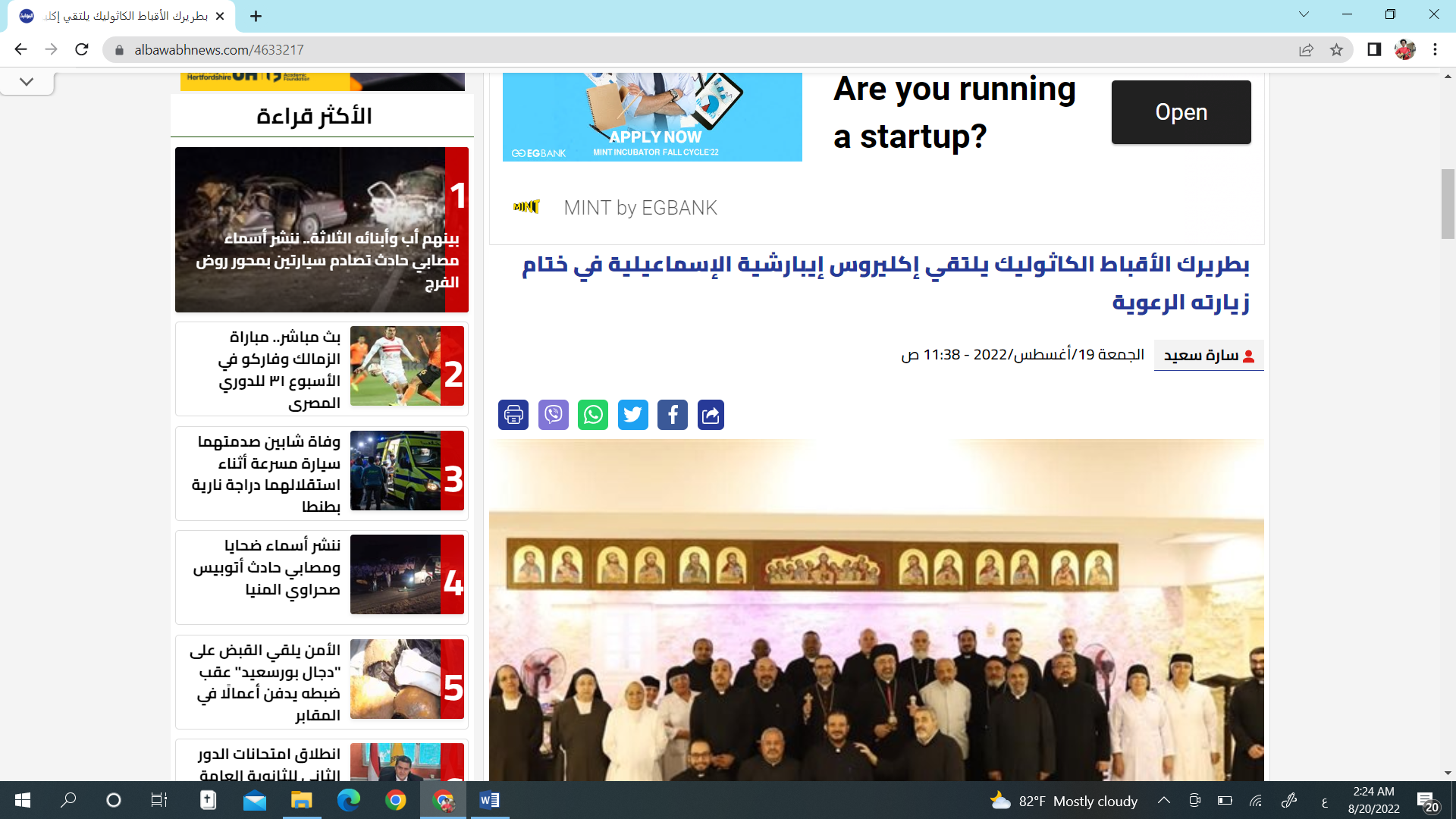This screenshot has height=819, width=1456.
Task: Share article on WhatsApp
Action: click(593, 415)
